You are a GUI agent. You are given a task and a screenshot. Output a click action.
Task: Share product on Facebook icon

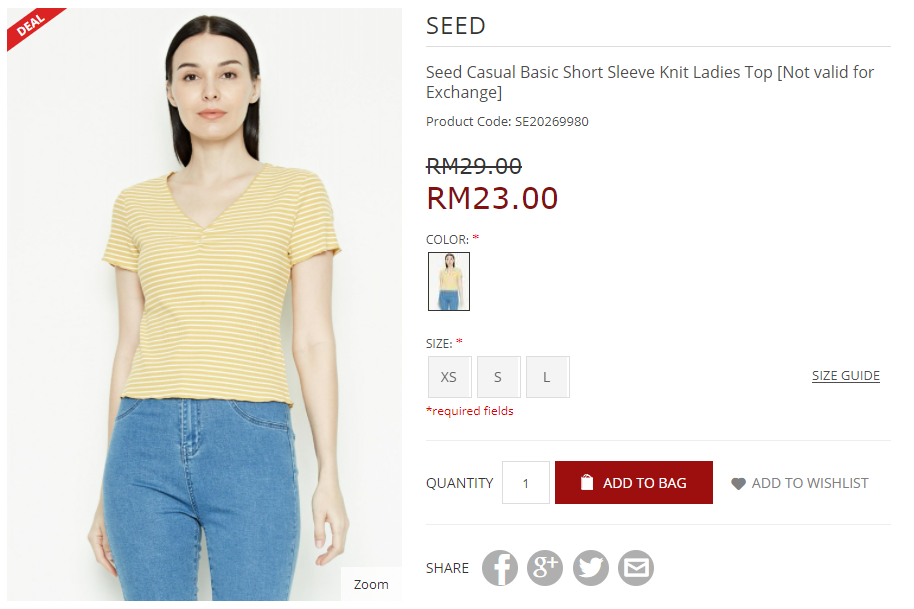[500, 568]
